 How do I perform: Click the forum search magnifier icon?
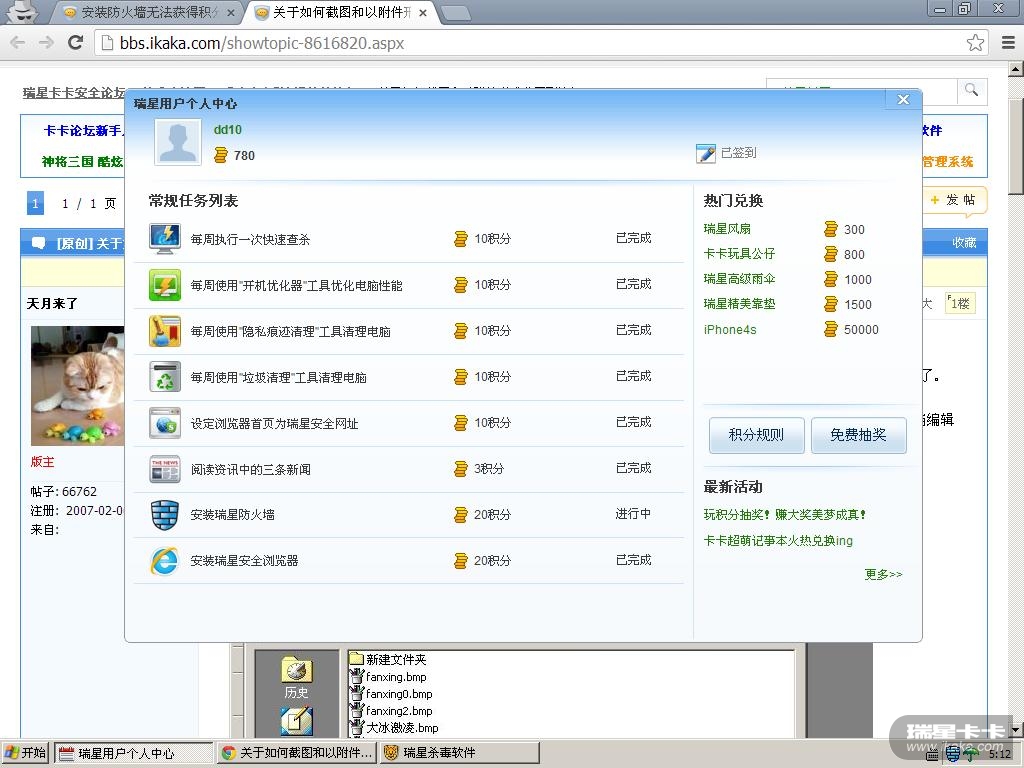[x=972, y=90]
